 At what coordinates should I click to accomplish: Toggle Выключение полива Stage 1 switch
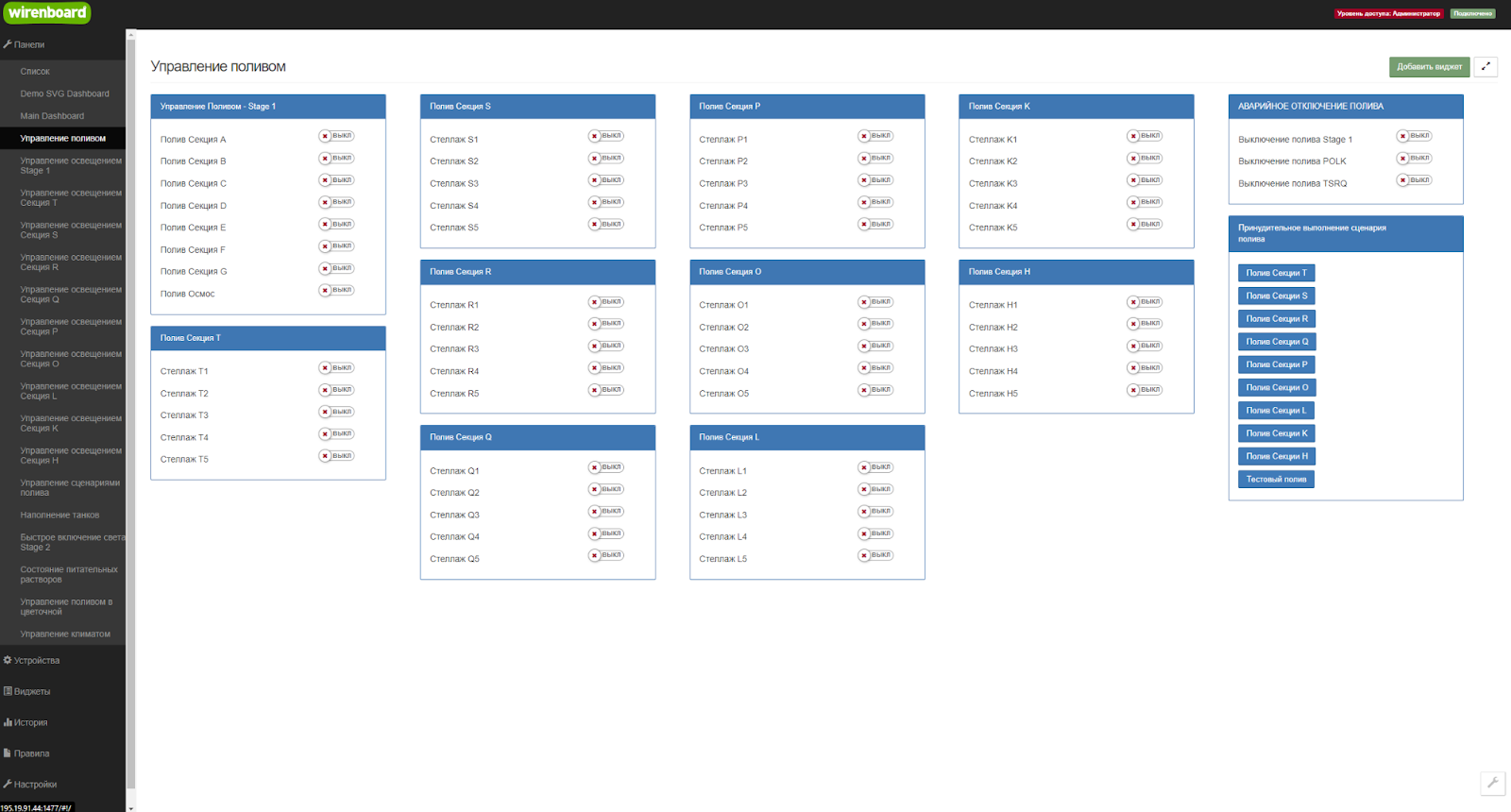point(1414,136)
